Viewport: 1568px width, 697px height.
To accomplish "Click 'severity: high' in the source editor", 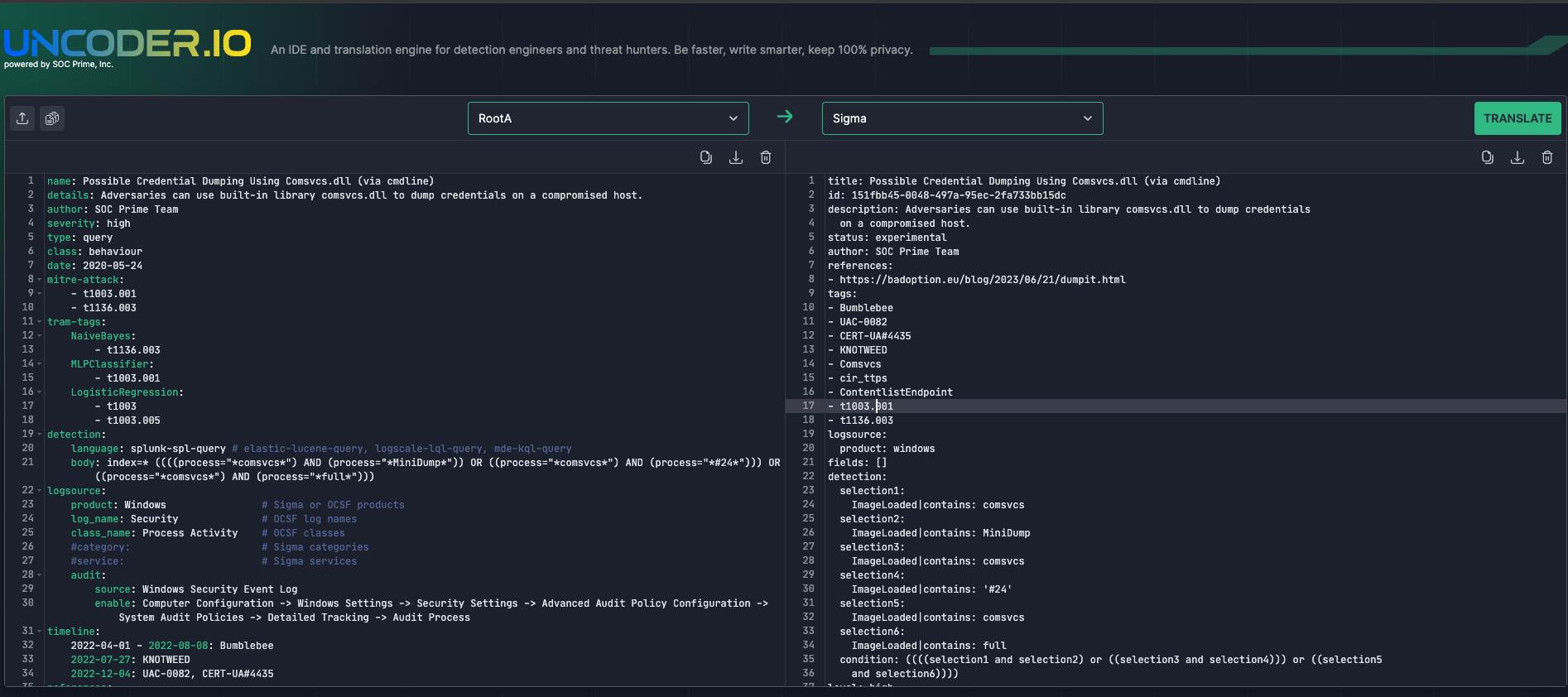I will pyautogui.click(x=89, y=224).
